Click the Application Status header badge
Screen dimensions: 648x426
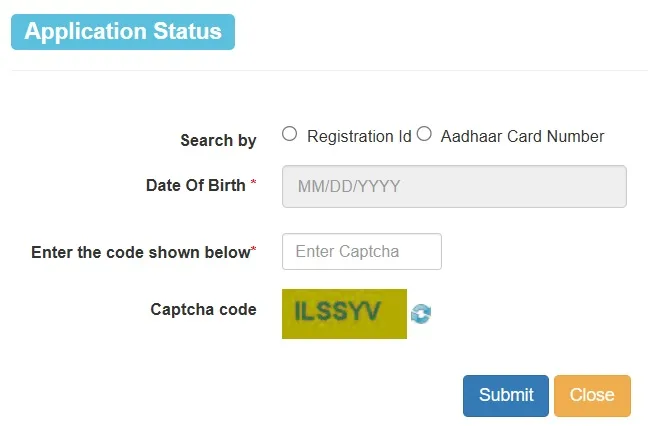tap(123, 32)
